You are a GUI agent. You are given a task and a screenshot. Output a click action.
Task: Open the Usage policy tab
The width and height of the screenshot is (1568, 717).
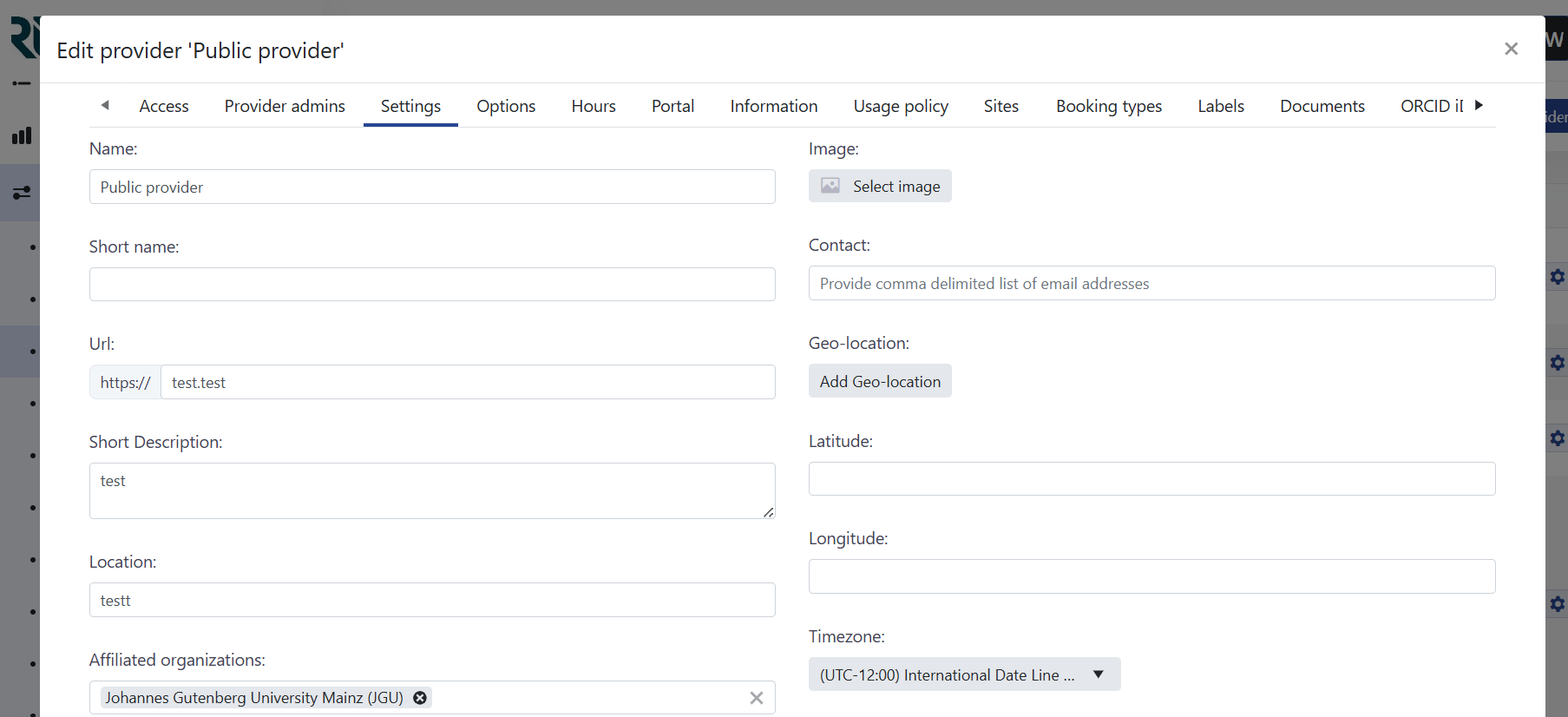click(901, 106)
